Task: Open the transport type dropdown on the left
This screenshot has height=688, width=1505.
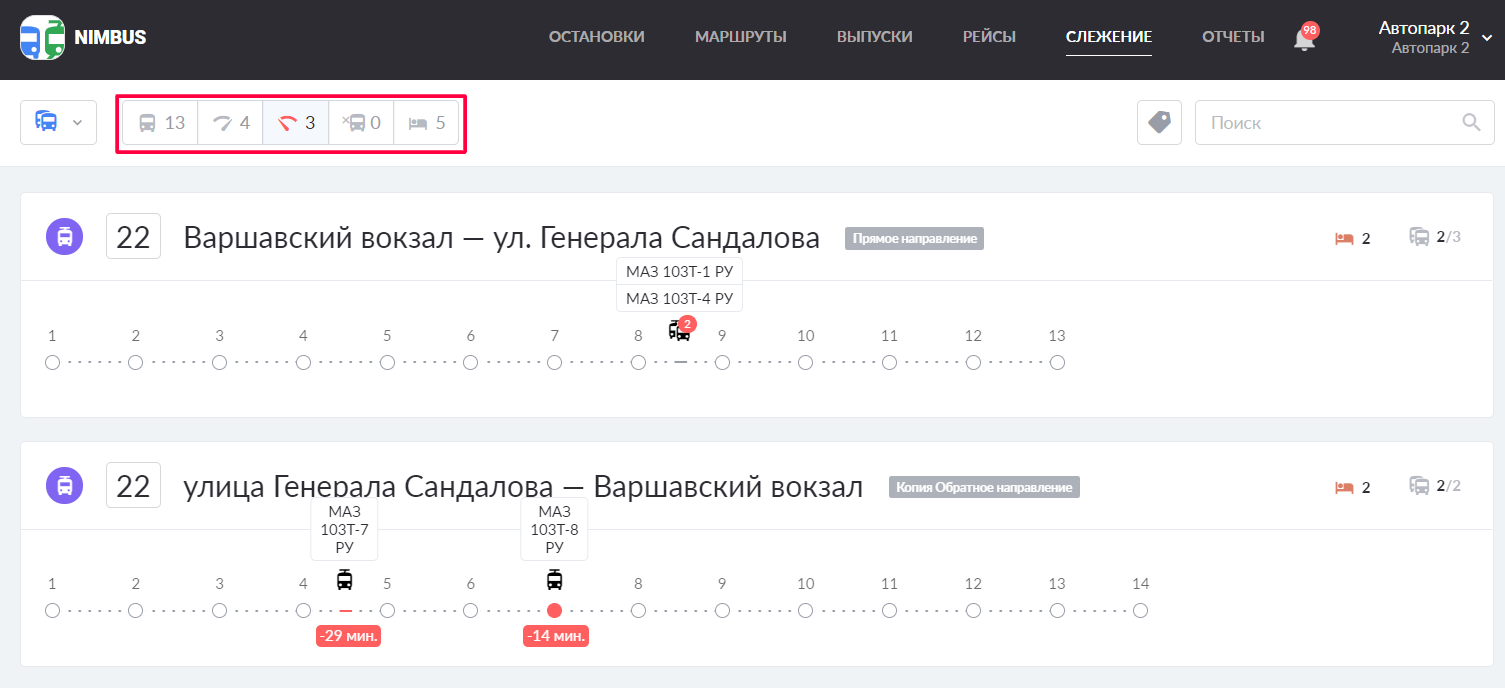Action: click(x=58, y=122)
